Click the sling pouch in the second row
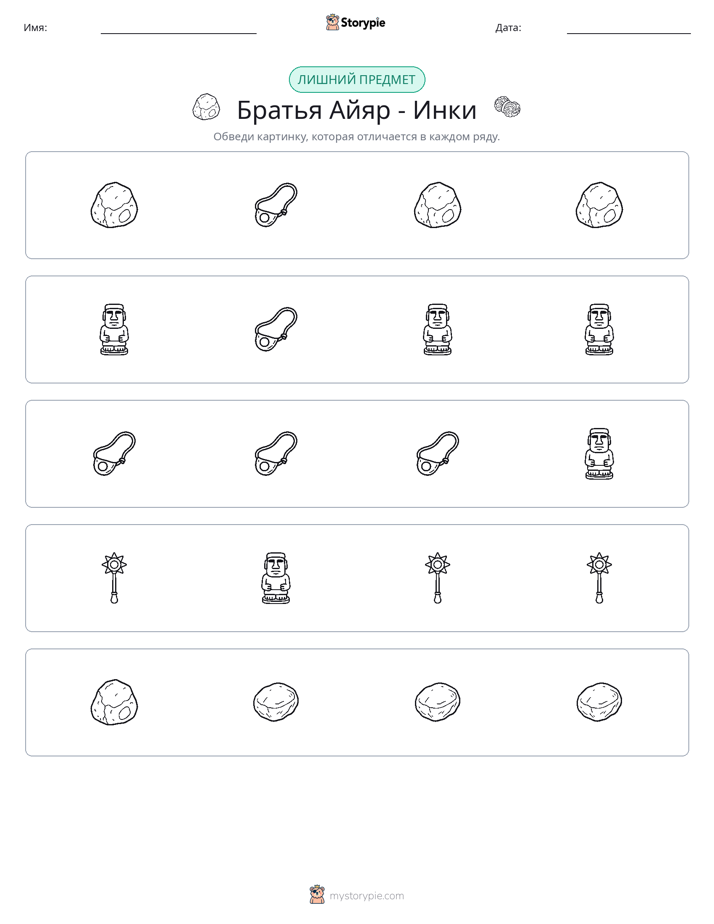714x924 pixels. (x=276, y=329)
